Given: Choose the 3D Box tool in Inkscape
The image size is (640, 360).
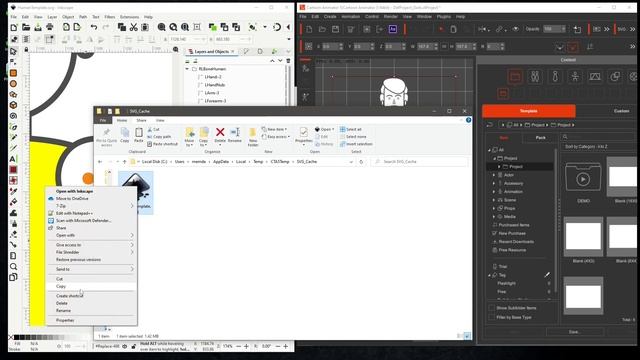Looking at the screenshot, I should [13, 105].
